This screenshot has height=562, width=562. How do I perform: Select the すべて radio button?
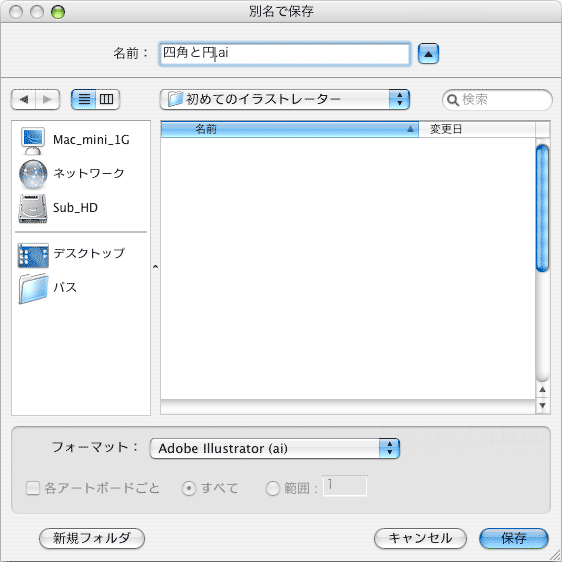[189, 488]
